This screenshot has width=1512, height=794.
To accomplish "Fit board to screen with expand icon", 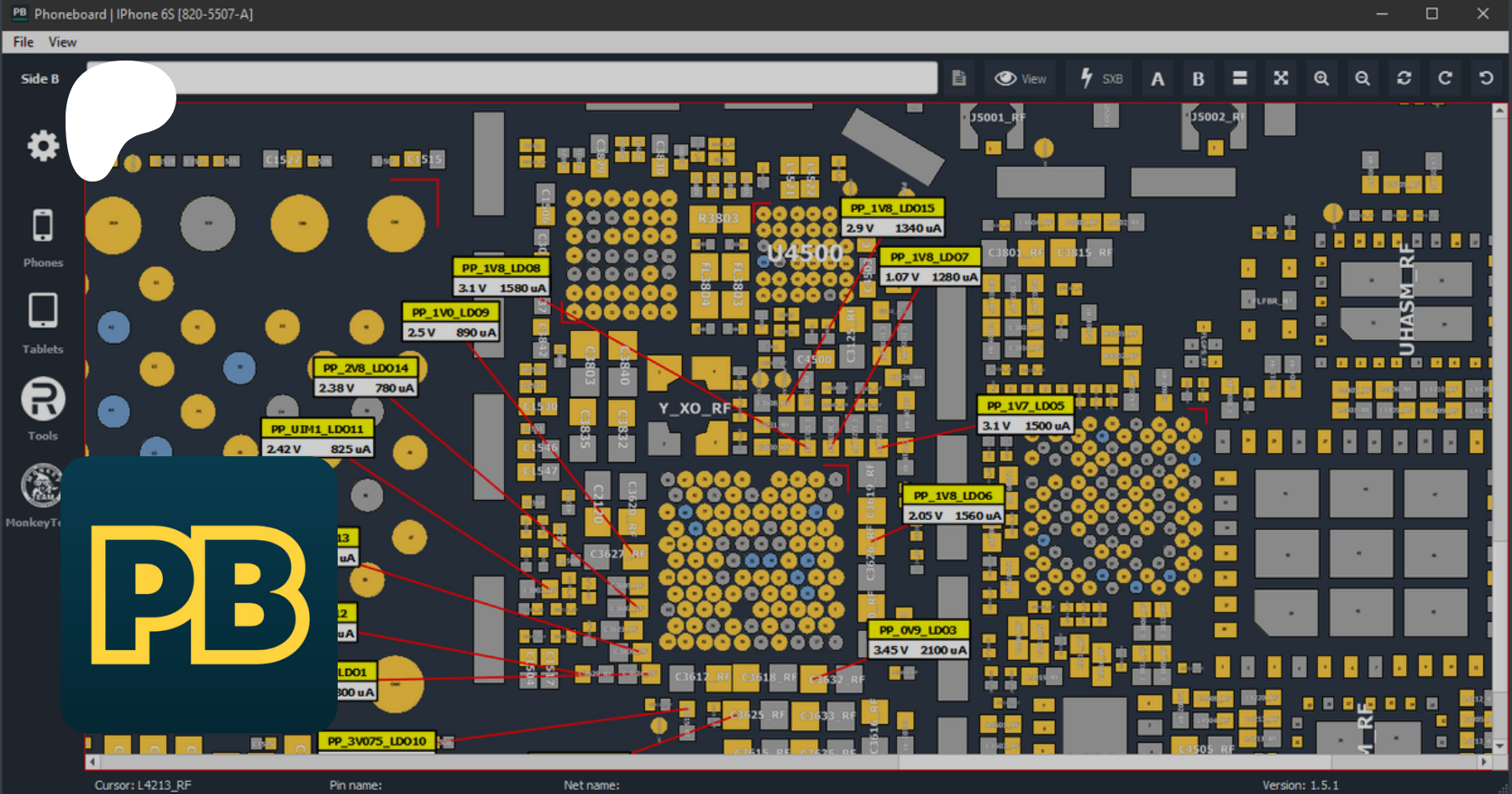I will [1280, 78].
